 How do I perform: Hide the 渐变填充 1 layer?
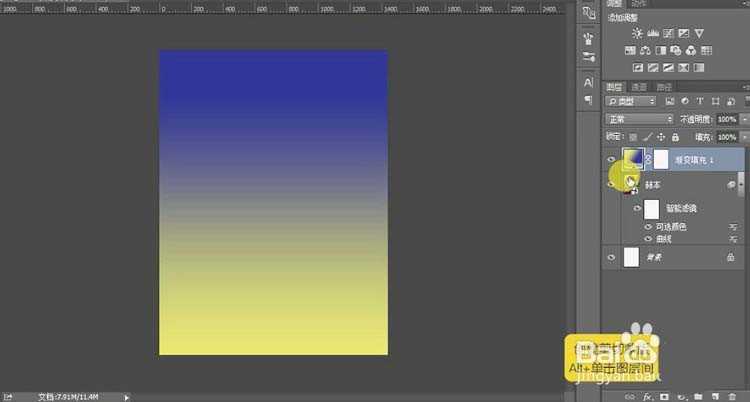coord(611,159)
